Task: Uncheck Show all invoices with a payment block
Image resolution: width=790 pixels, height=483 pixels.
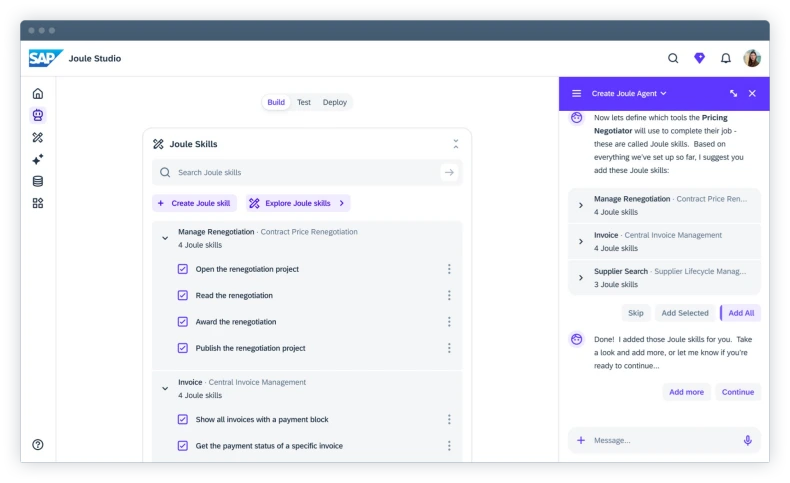Action: 183,420
